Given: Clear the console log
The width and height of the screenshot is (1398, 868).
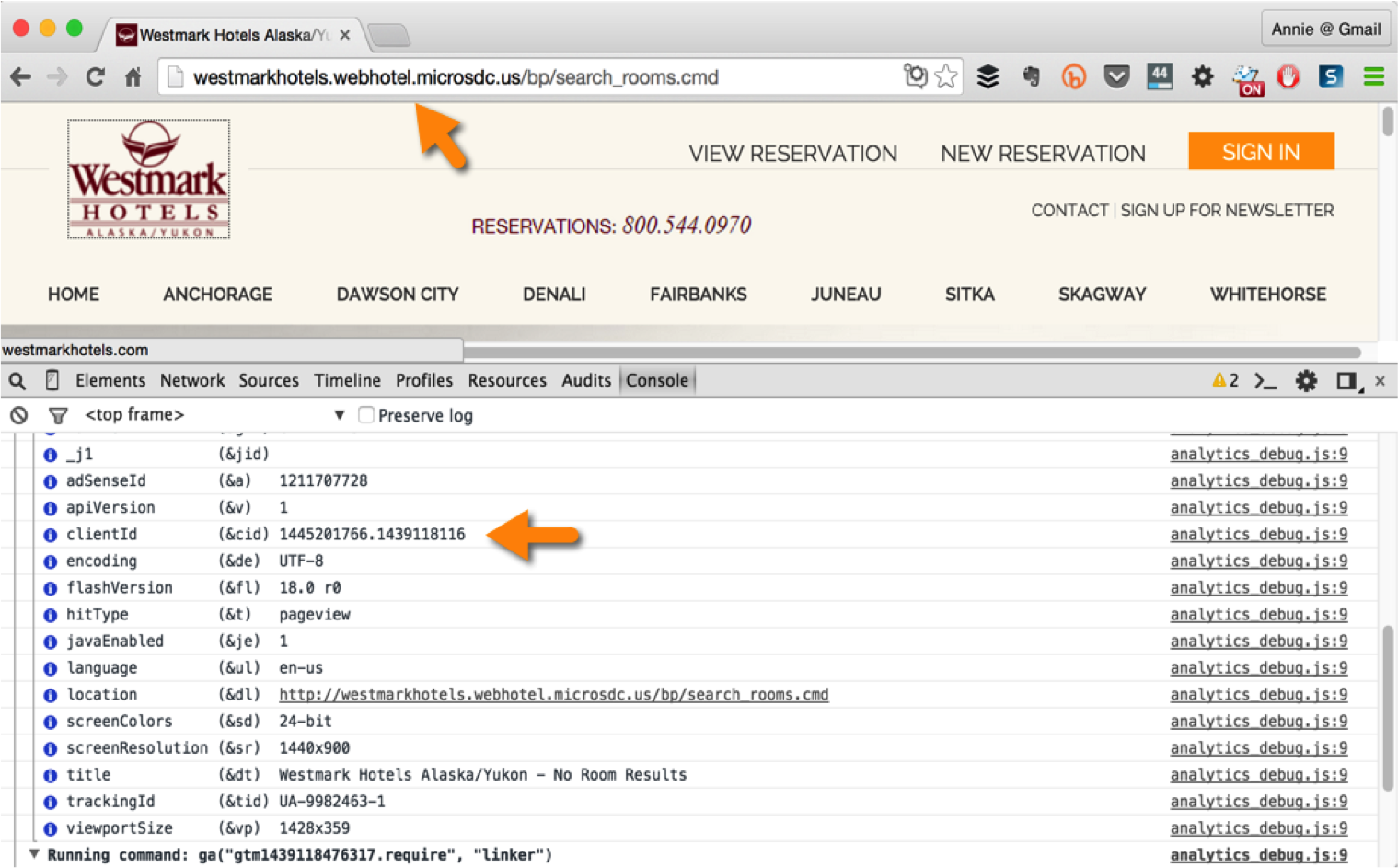Looking at the screenshot, I should pos(18,415).
